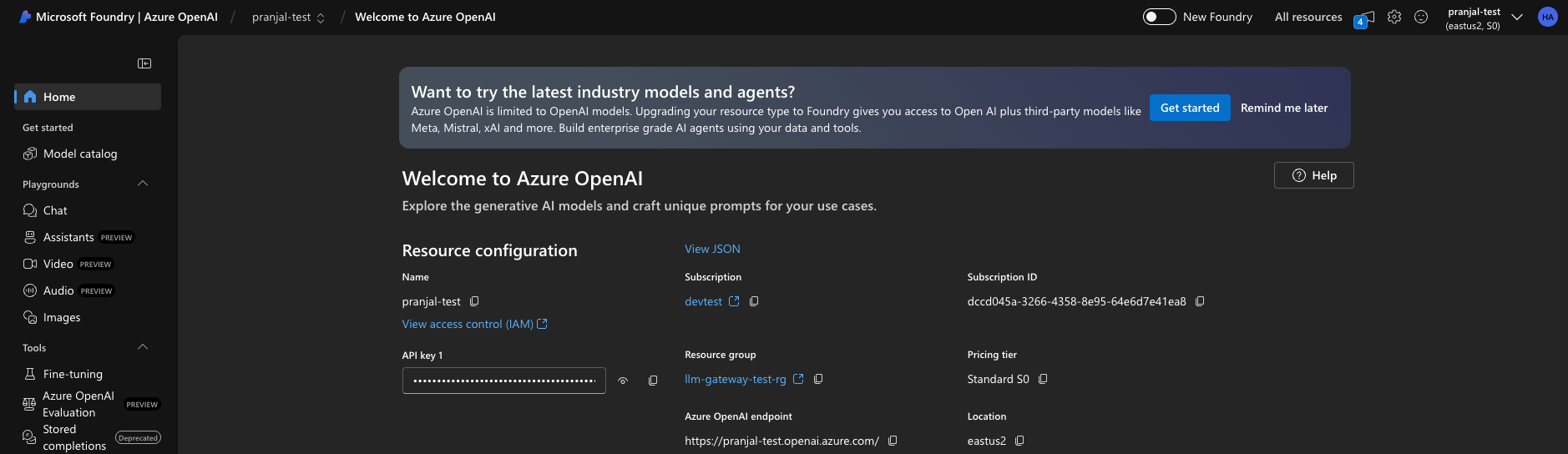Open View access control (IAM) link
This screenshot has width=1568, height=454.
coord(474,324)
